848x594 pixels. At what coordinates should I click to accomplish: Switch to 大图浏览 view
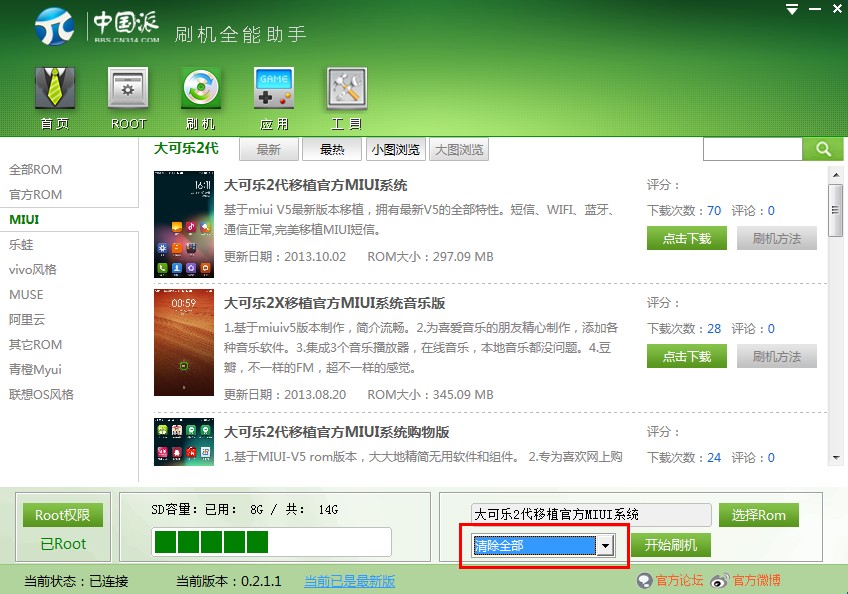point(459,149)
